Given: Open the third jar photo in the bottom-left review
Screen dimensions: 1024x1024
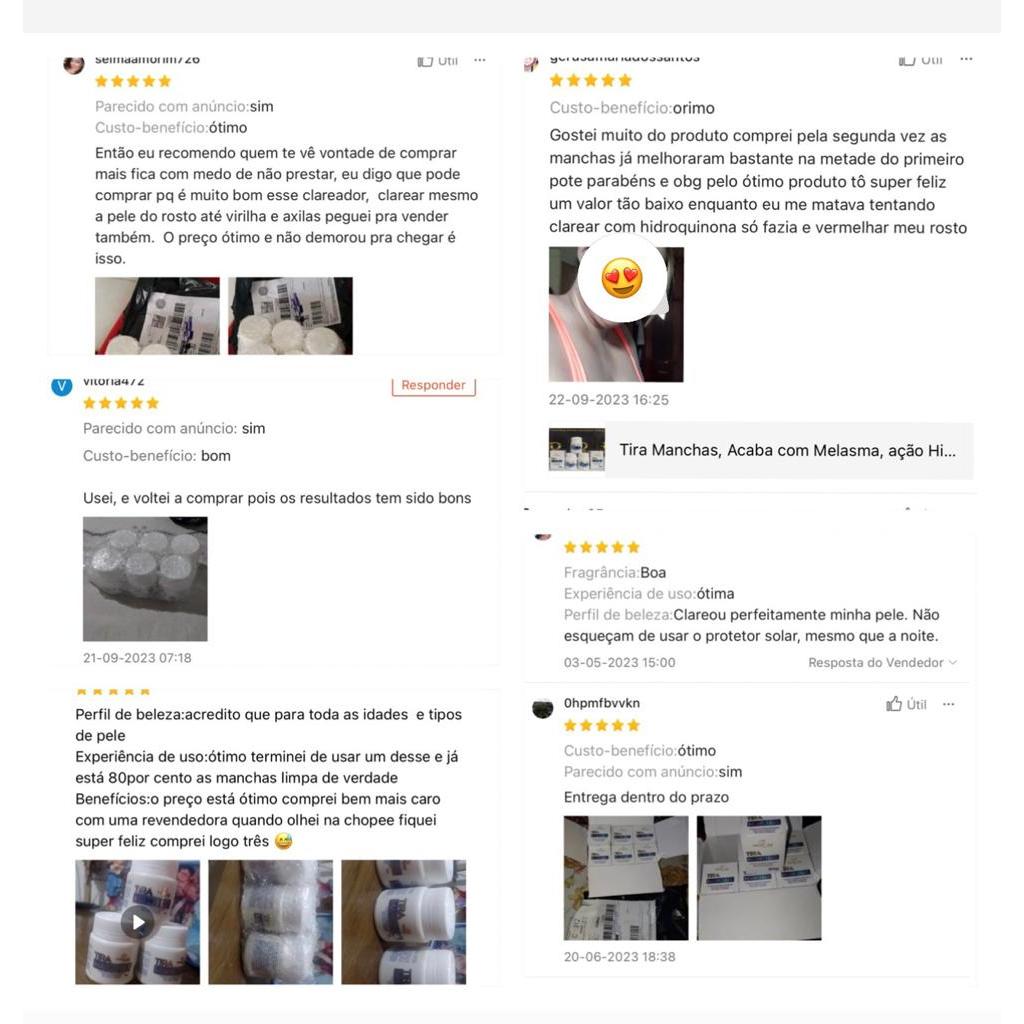Looking at the screenshot, I should tap(404, 922).
